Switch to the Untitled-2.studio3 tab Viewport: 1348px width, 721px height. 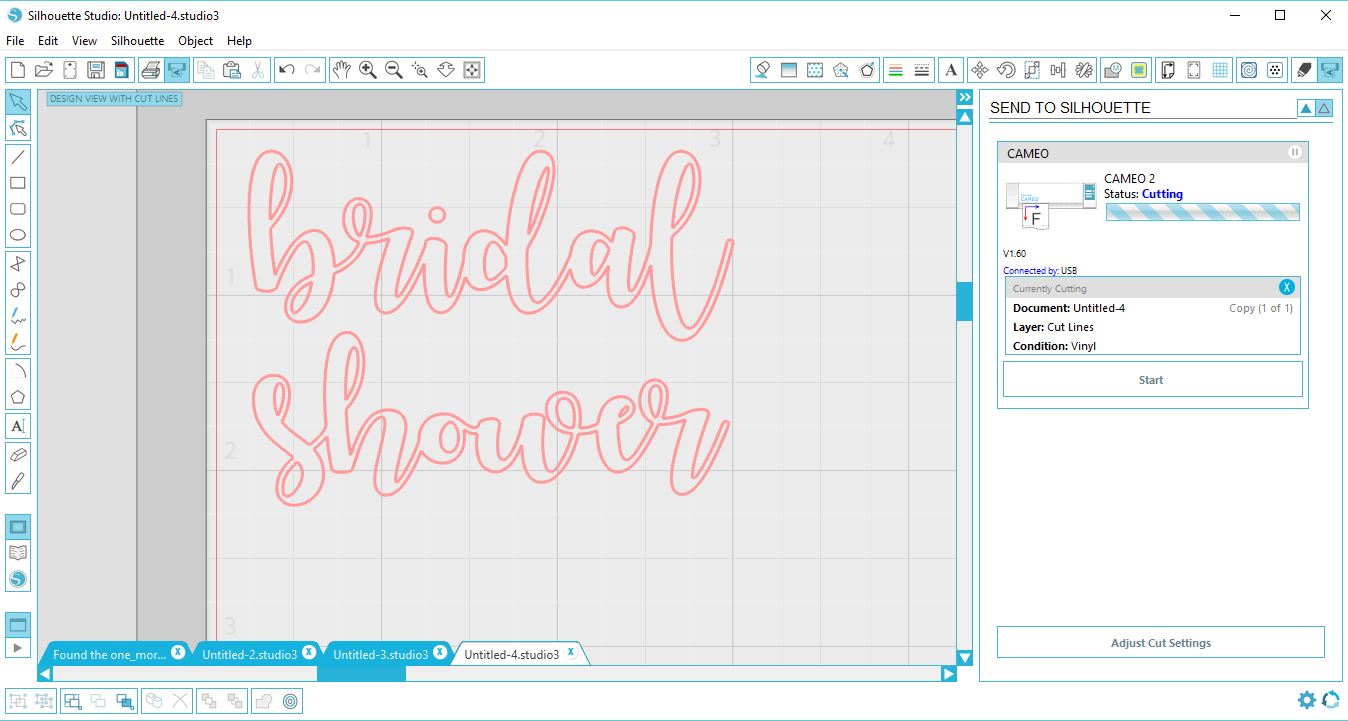pos(249,654)
